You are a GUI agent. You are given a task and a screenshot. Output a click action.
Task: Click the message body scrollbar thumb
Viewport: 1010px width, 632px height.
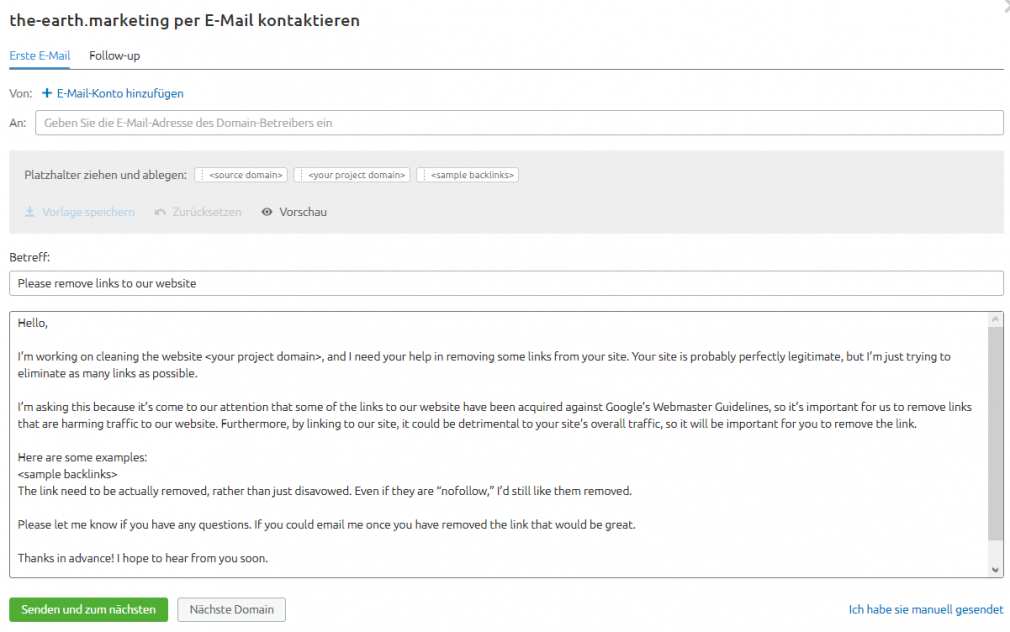(995, 432)
